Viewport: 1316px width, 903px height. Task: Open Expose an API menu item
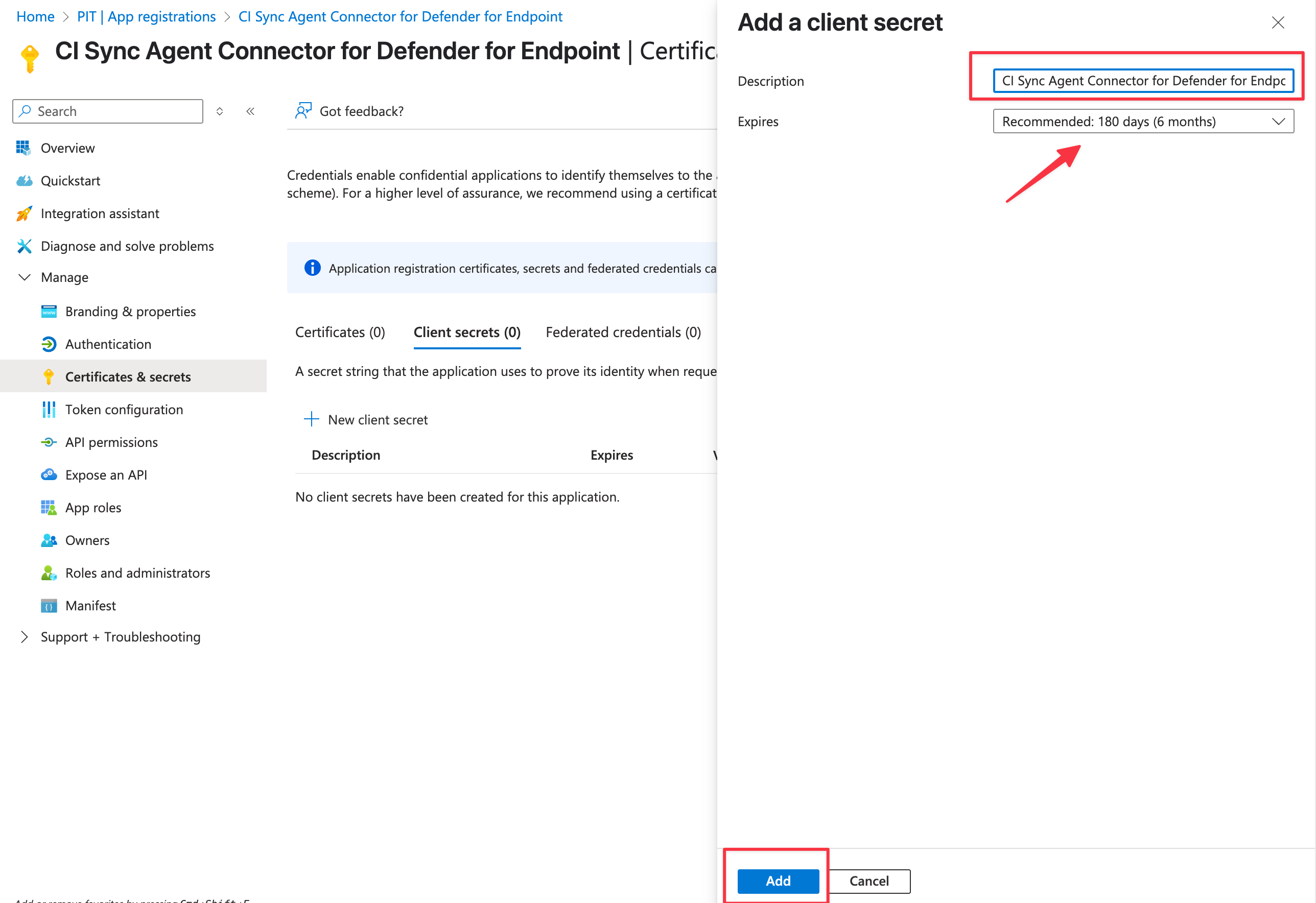tap(106, 475)
